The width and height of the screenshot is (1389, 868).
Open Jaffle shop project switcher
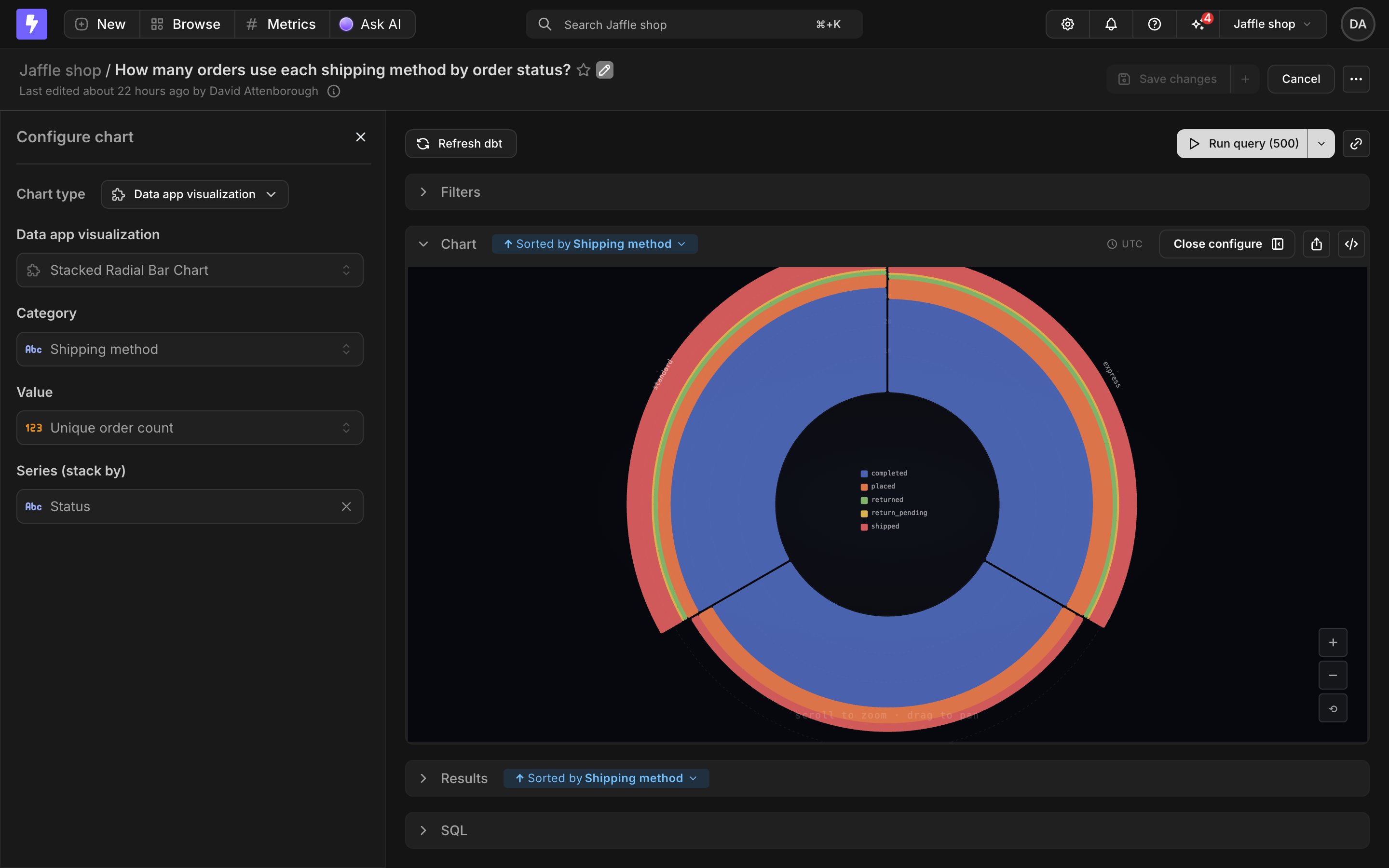coord(1272,24)
